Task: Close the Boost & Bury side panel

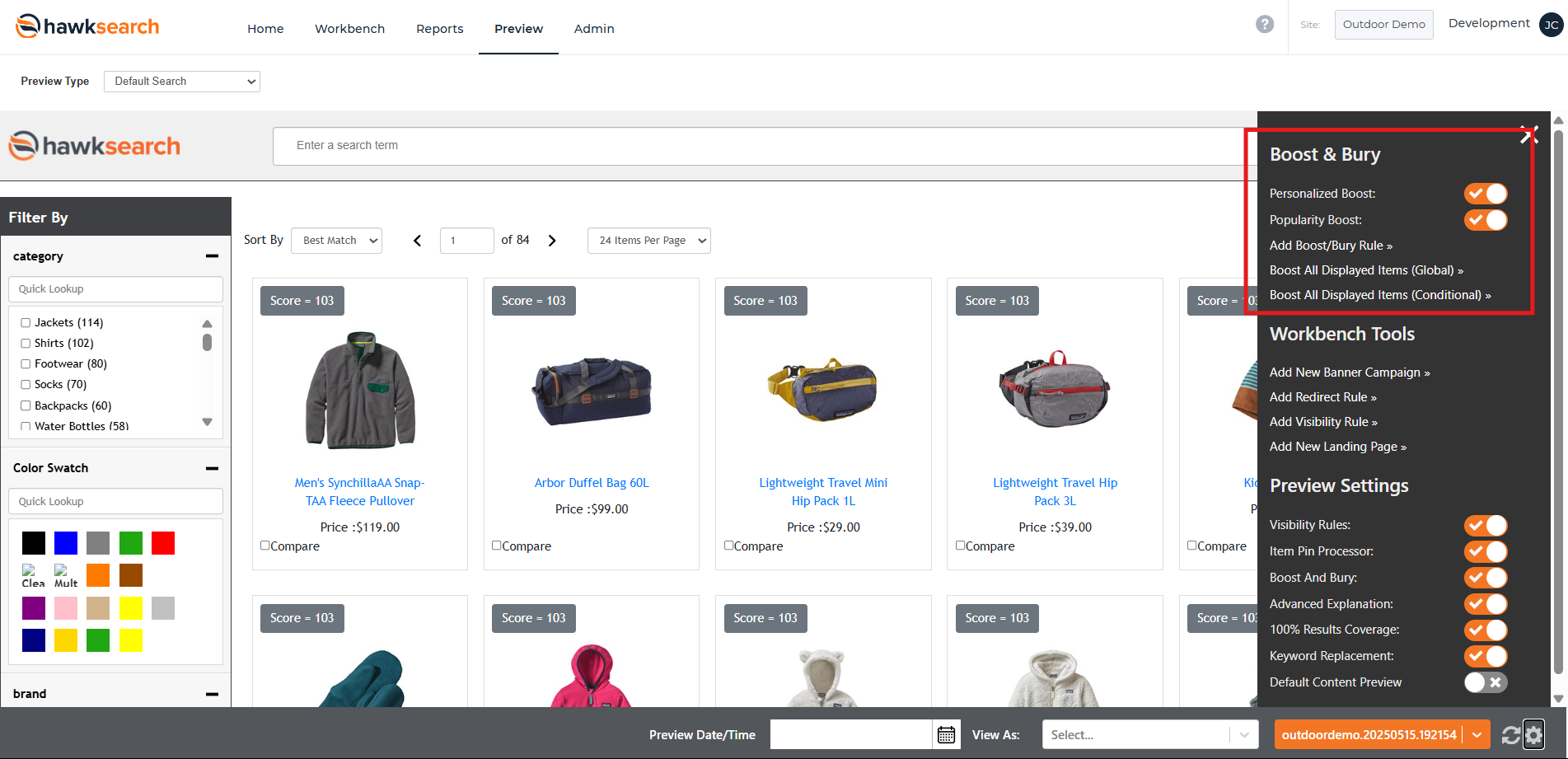Action: pyautogui.click(x=1528, y=135)
